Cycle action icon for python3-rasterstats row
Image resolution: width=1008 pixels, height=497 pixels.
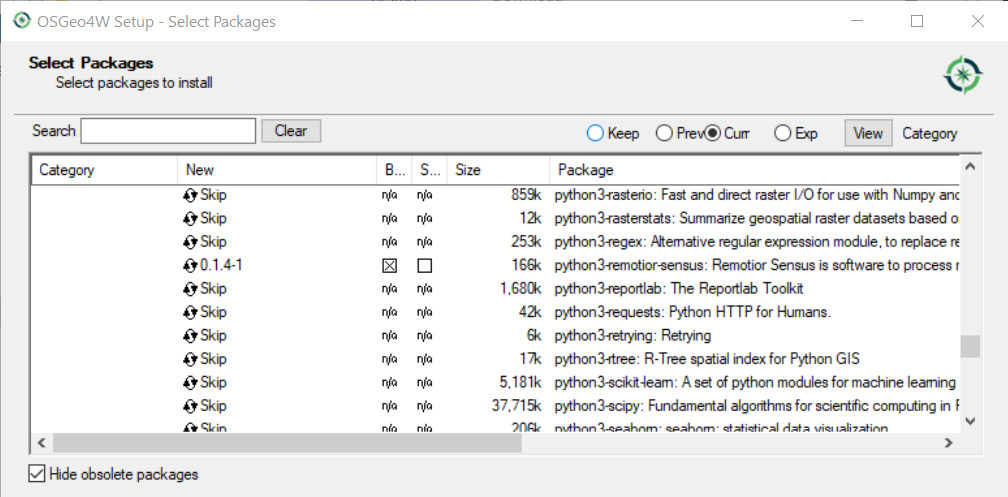[190, 219]
